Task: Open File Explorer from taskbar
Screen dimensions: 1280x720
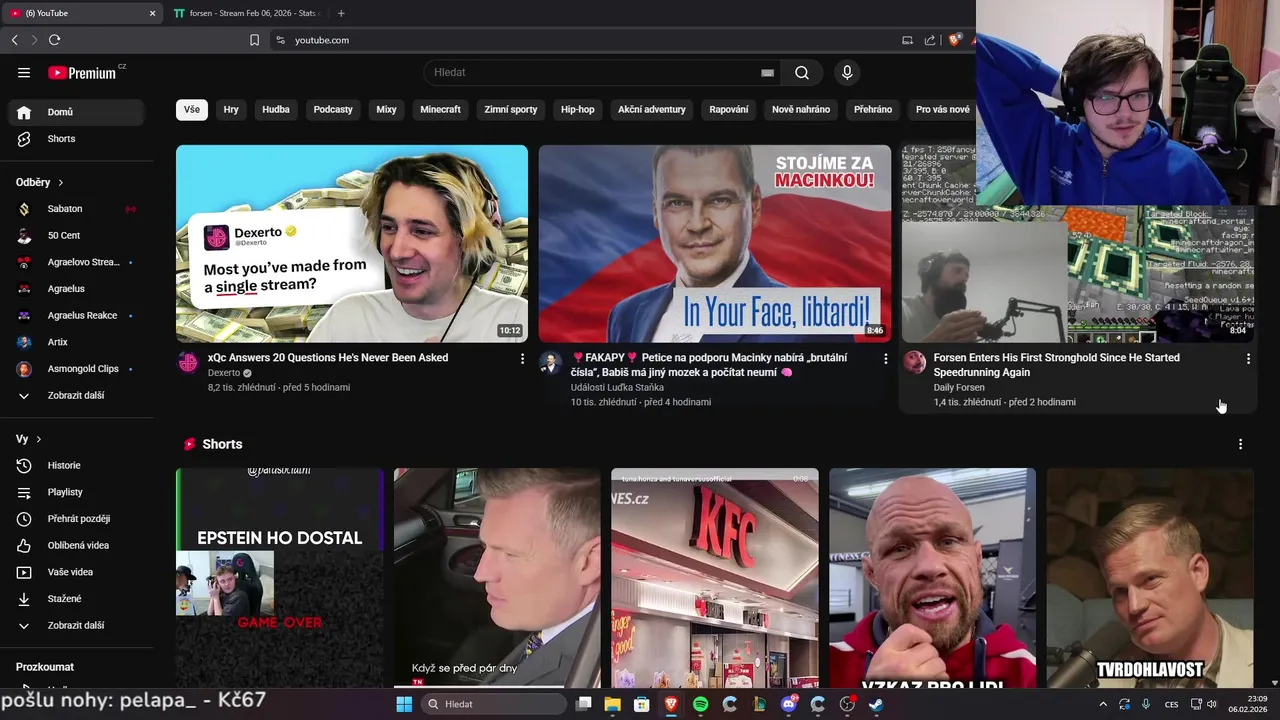Action: (x=612, y=704)
